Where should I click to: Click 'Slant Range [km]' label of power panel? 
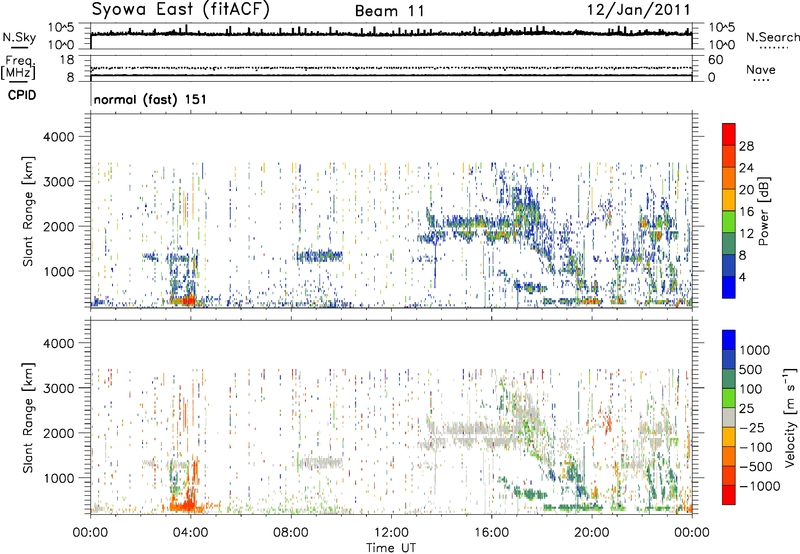click(x=28, y=211)
